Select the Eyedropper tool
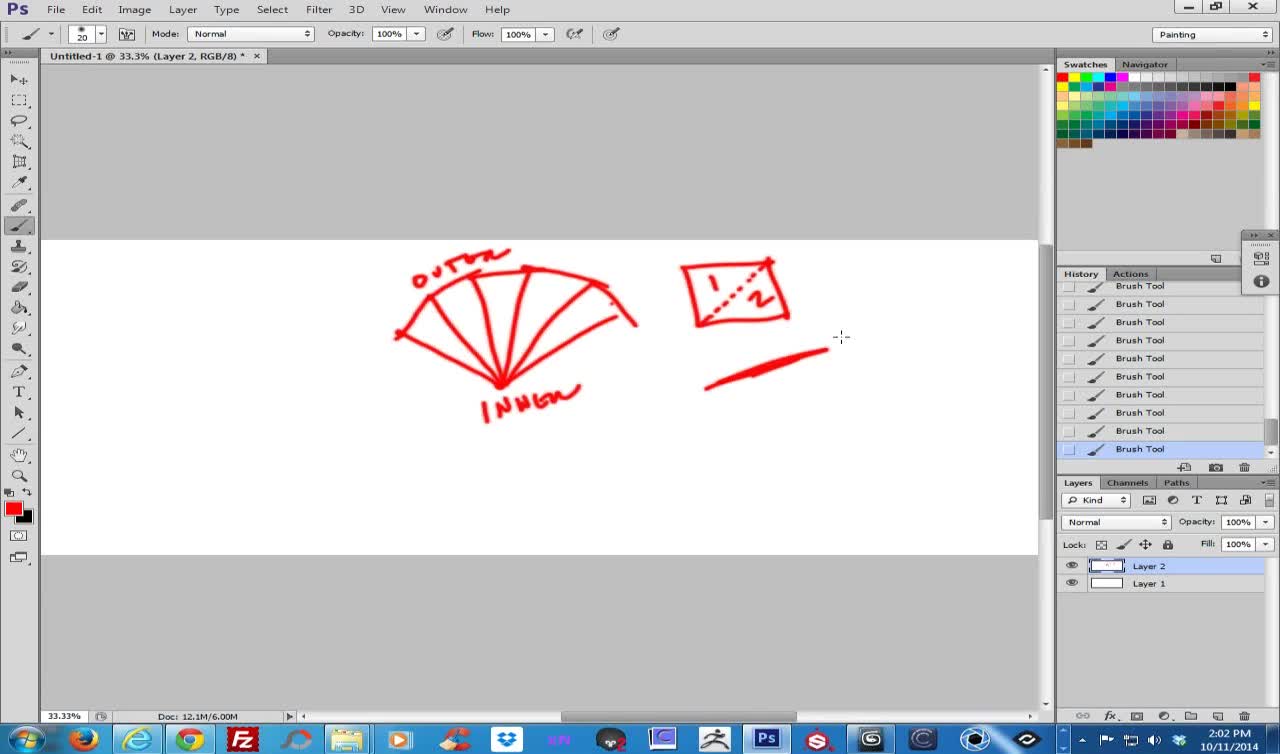 tap(19, 183)
